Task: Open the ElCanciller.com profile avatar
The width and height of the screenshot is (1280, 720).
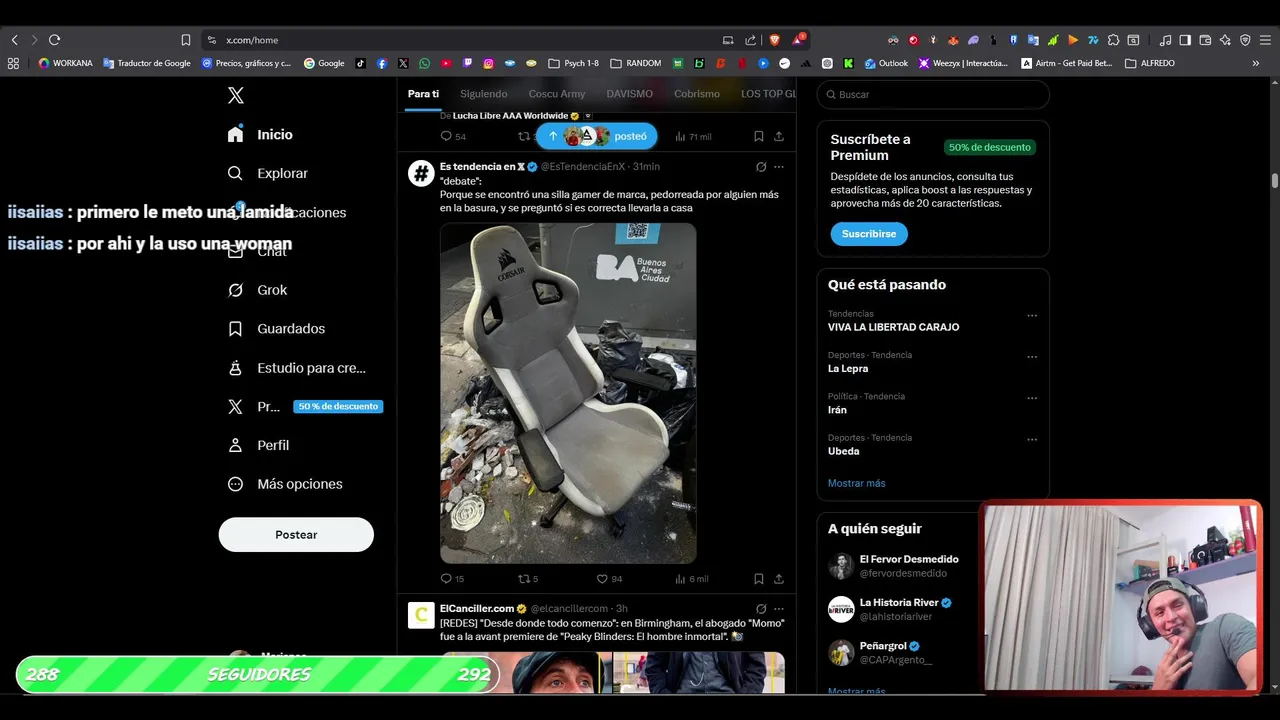Action: (421, 615)
